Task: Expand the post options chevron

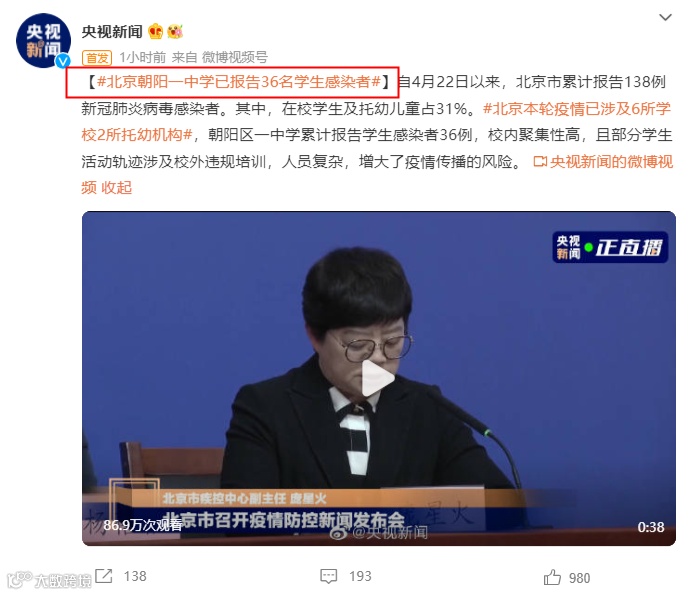Action: pos(665,17)
